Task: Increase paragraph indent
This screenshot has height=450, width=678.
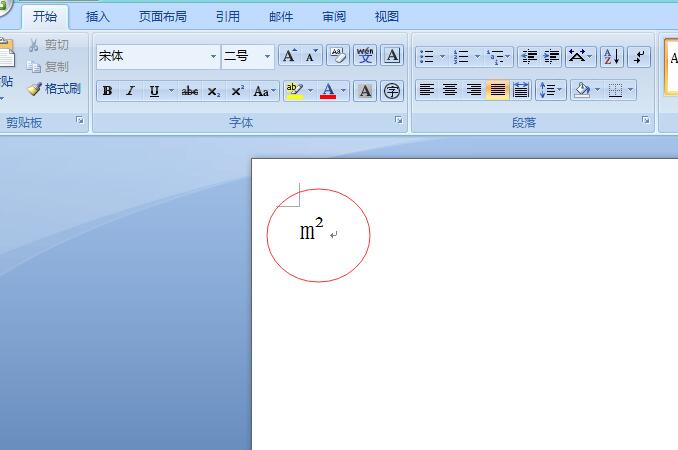Action: point(551,57)
